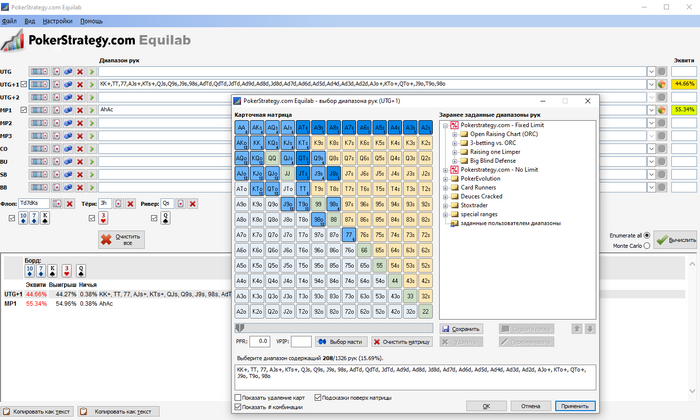Click the range percentage slider below the matrix
Image resolution: width=700 pixels, height=420 pixels.
(x=334, y=328)
